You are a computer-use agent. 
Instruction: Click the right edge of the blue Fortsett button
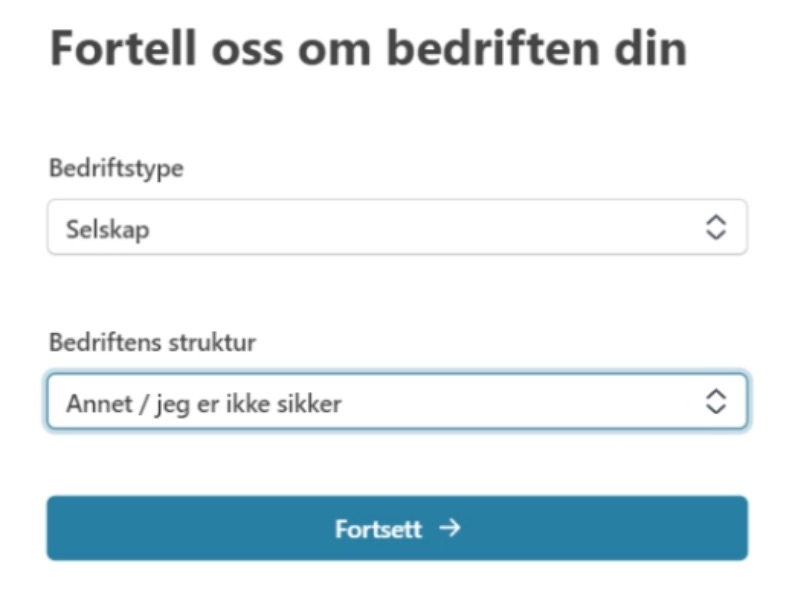point(734,528)
